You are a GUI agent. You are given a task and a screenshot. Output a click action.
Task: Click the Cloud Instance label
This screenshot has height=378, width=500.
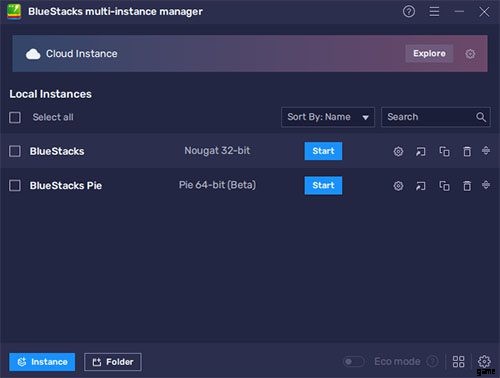(82, 54)
